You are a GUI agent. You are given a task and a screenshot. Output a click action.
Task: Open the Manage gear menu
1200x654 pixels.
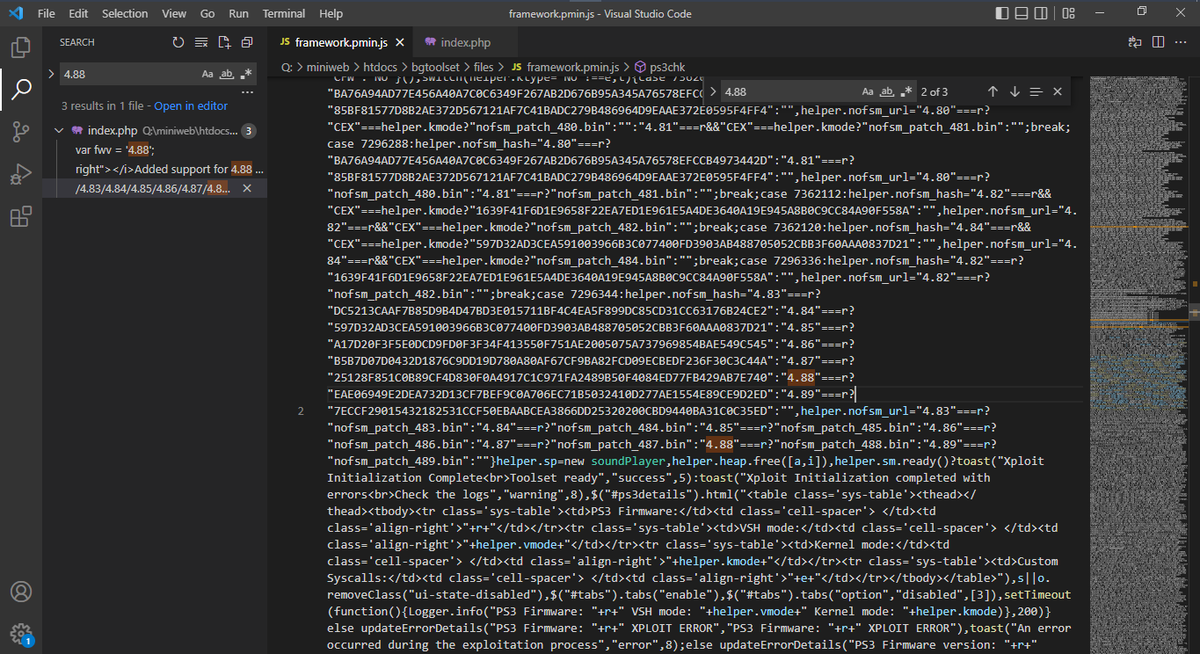21,633
